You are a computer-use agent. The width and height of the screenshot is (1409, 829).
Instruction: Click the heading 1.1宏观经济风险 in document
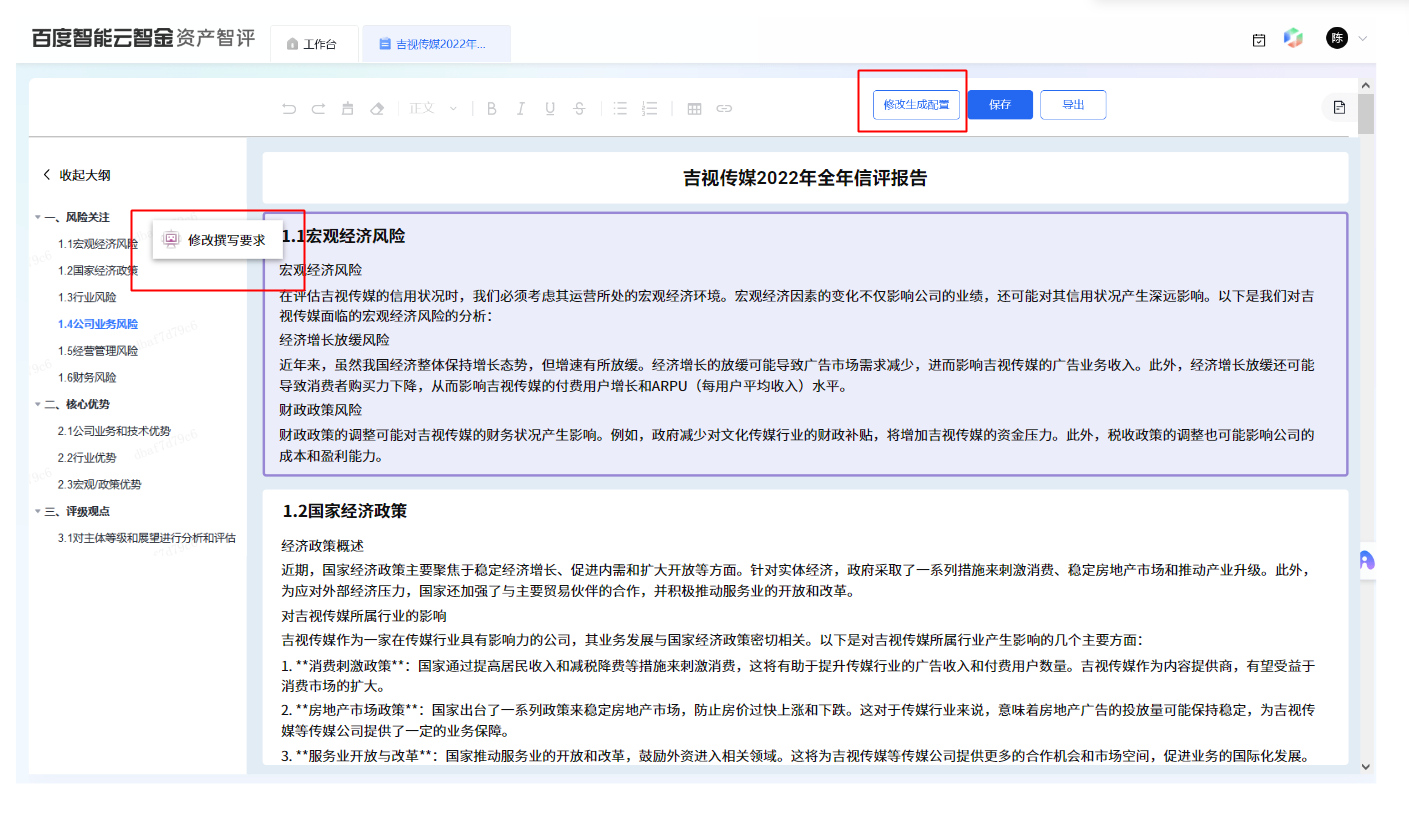[344, 237]
